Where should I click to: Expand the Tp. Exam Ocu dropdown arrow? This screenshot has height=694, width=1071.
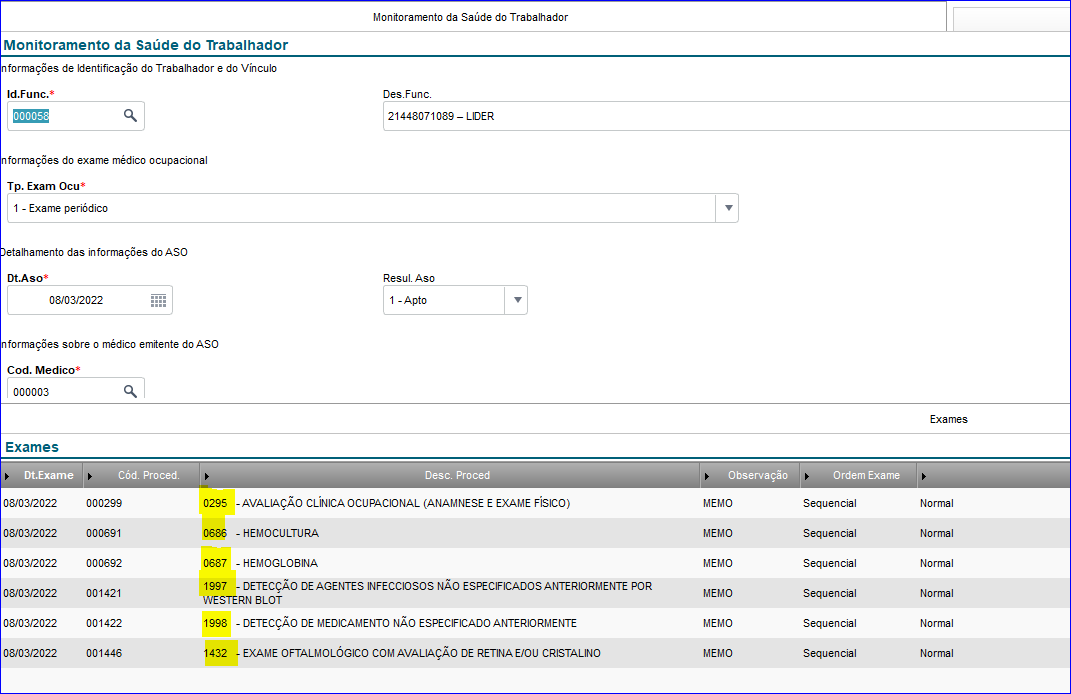coord(728,208)
